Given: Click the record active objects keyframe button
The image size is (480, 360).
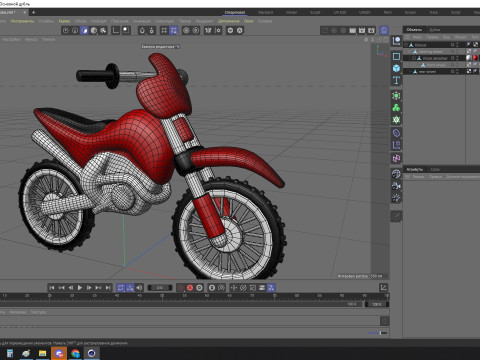Looking at the screenshot, I should pos(181,288).
